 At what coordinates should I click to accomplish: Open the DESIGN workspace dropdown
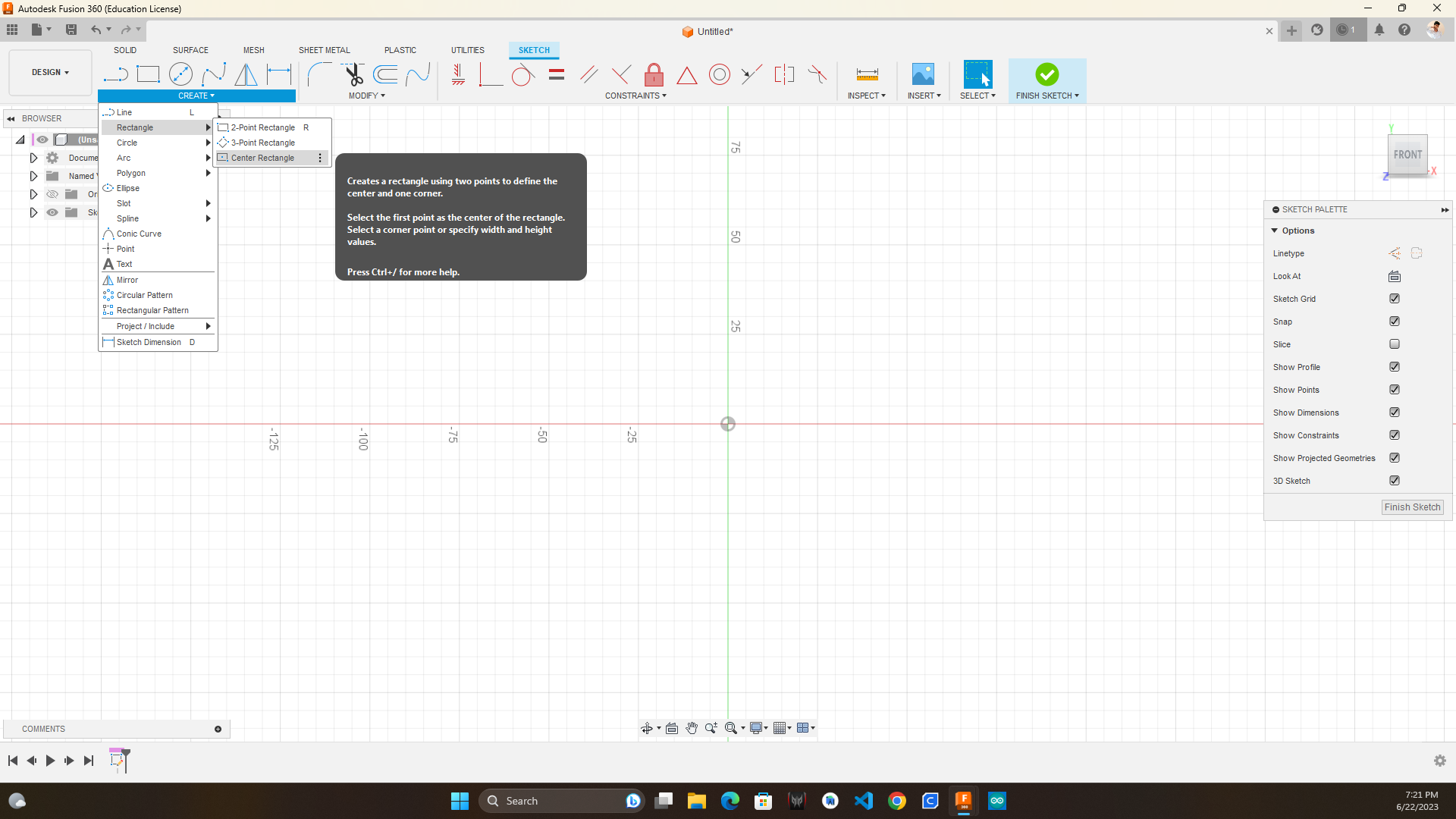(50, 72)
